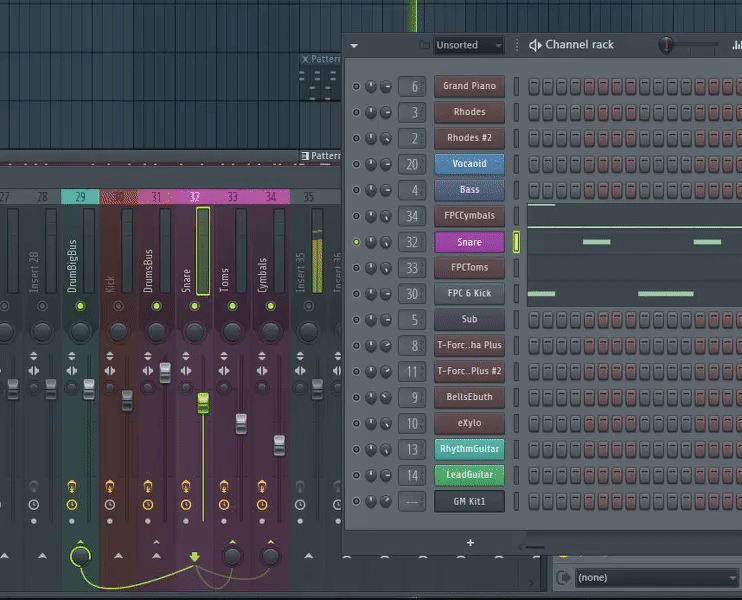This screenshot has width=742, height=600.
Task: Mute the Snare channel
Action: [x=356, y=242]
